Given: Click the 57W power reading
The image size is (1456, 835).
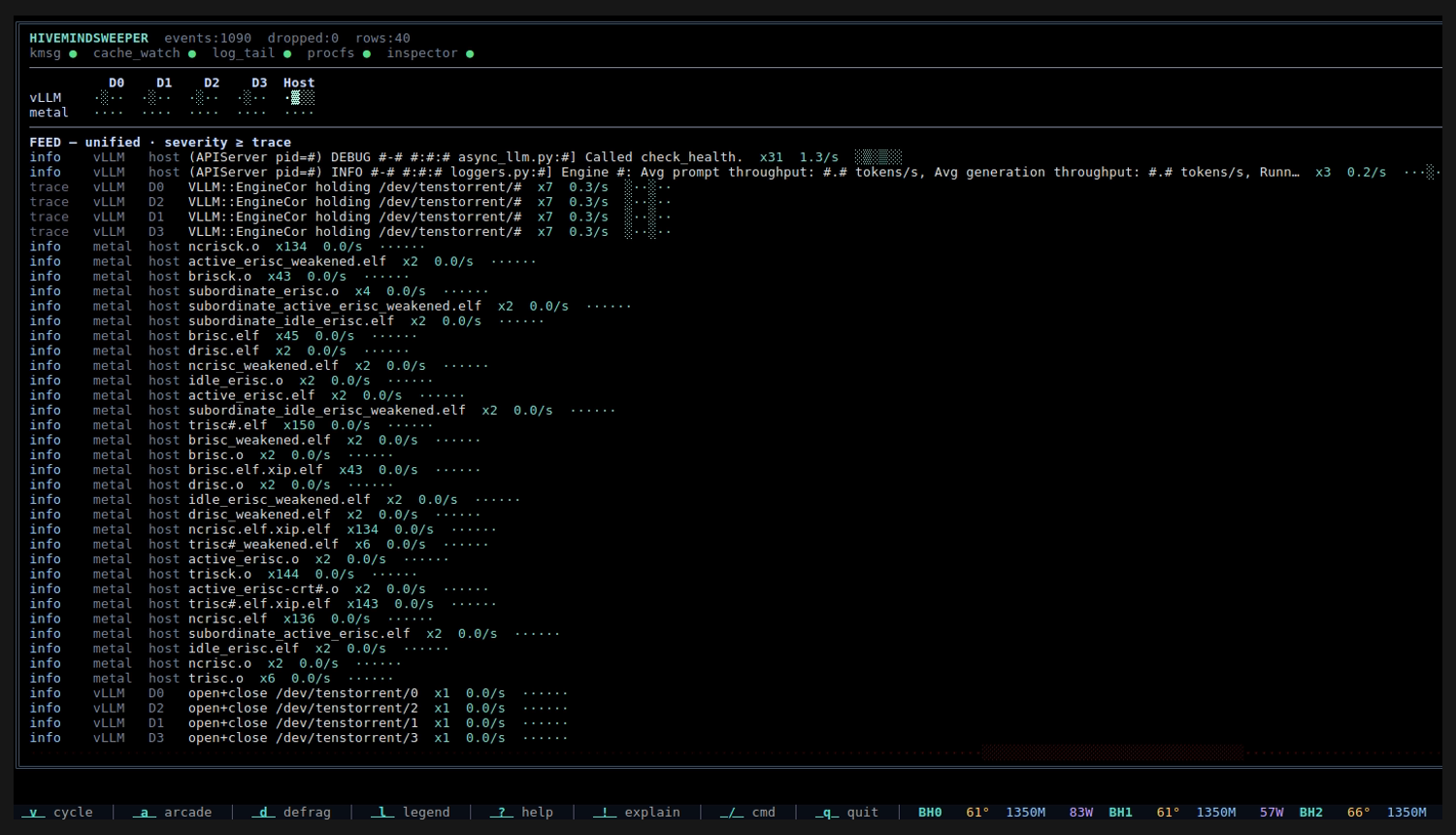Looking at the screenshot, I should coord(1272,813).
